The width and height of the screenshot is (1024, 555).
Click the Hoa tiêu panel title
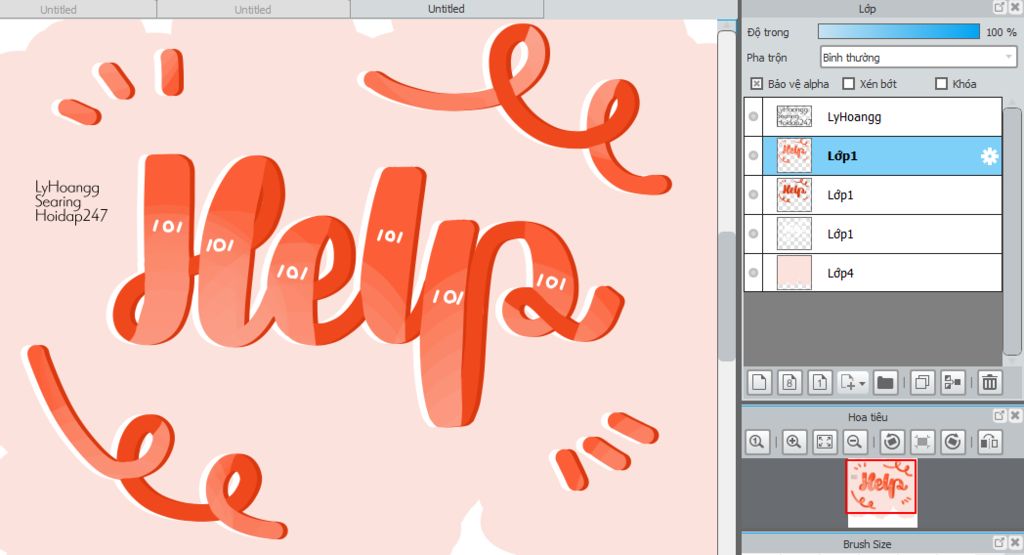[x=867, y=417]
